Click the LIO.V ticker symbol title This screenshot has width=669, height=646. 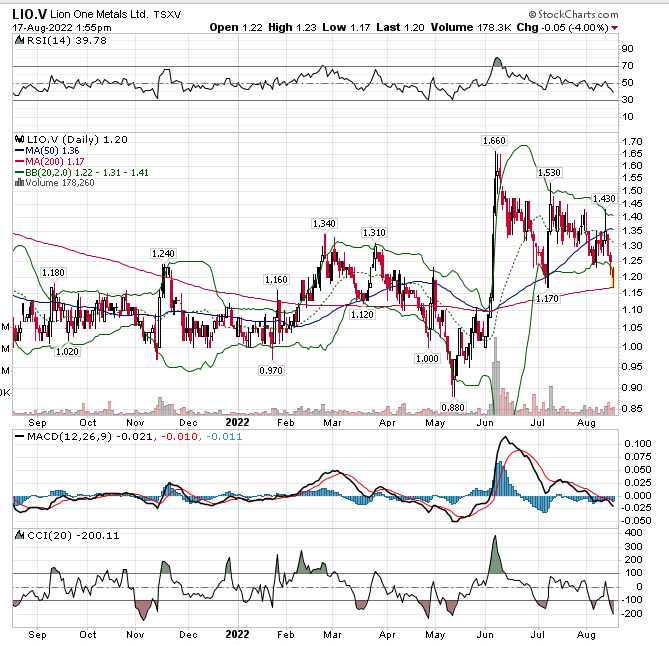pos(29,15)
